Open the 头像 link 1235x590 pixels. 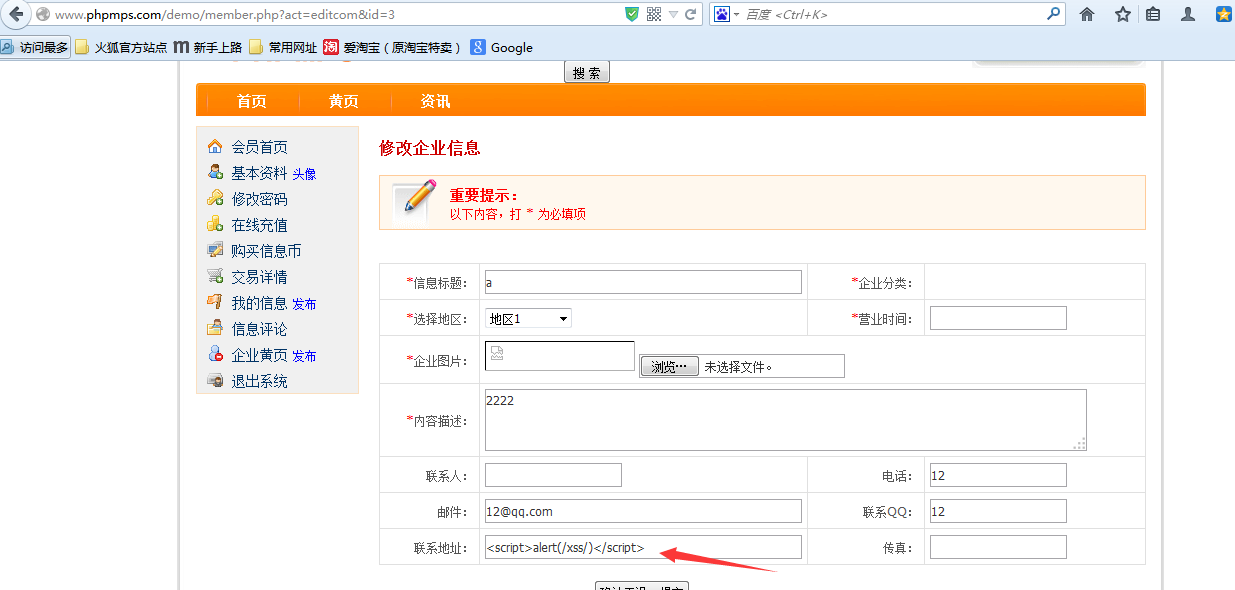click(x=304, y=174)
